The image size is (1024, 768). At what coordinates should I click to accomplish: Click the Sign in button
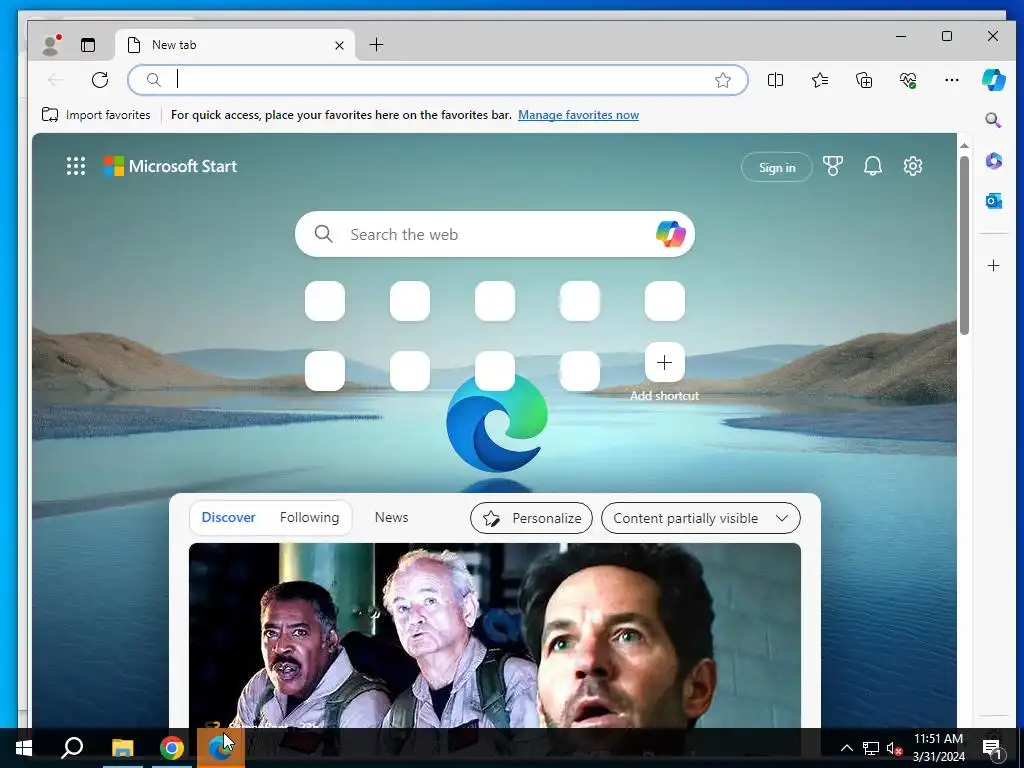click(x=776, y=168)
